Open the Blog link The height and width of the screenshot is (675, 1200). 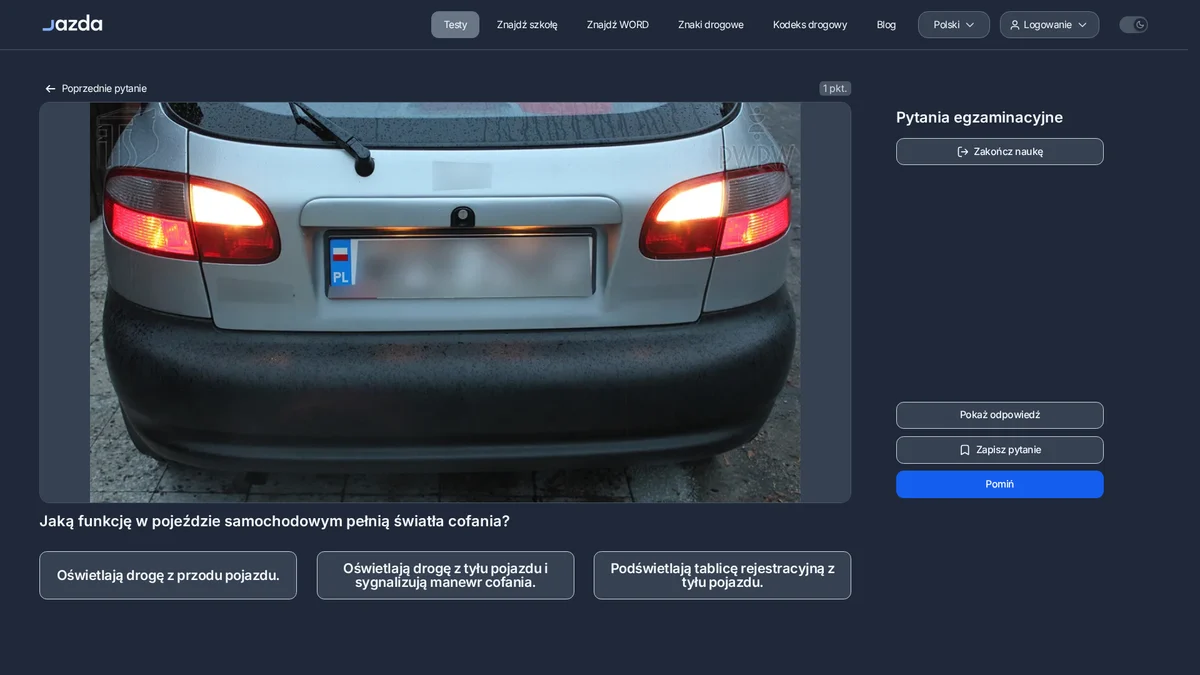[886, 25]
